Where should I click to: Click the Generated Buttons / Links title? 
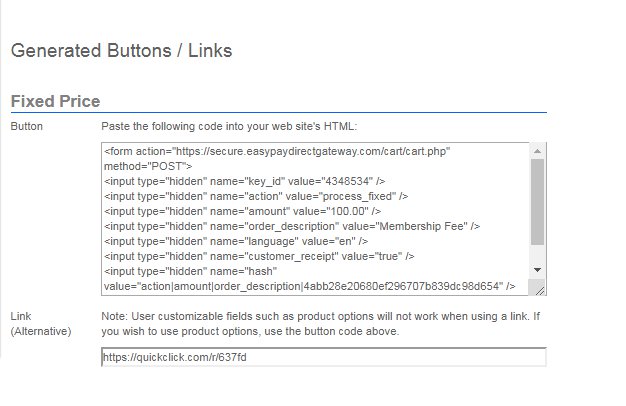[121, 51]
